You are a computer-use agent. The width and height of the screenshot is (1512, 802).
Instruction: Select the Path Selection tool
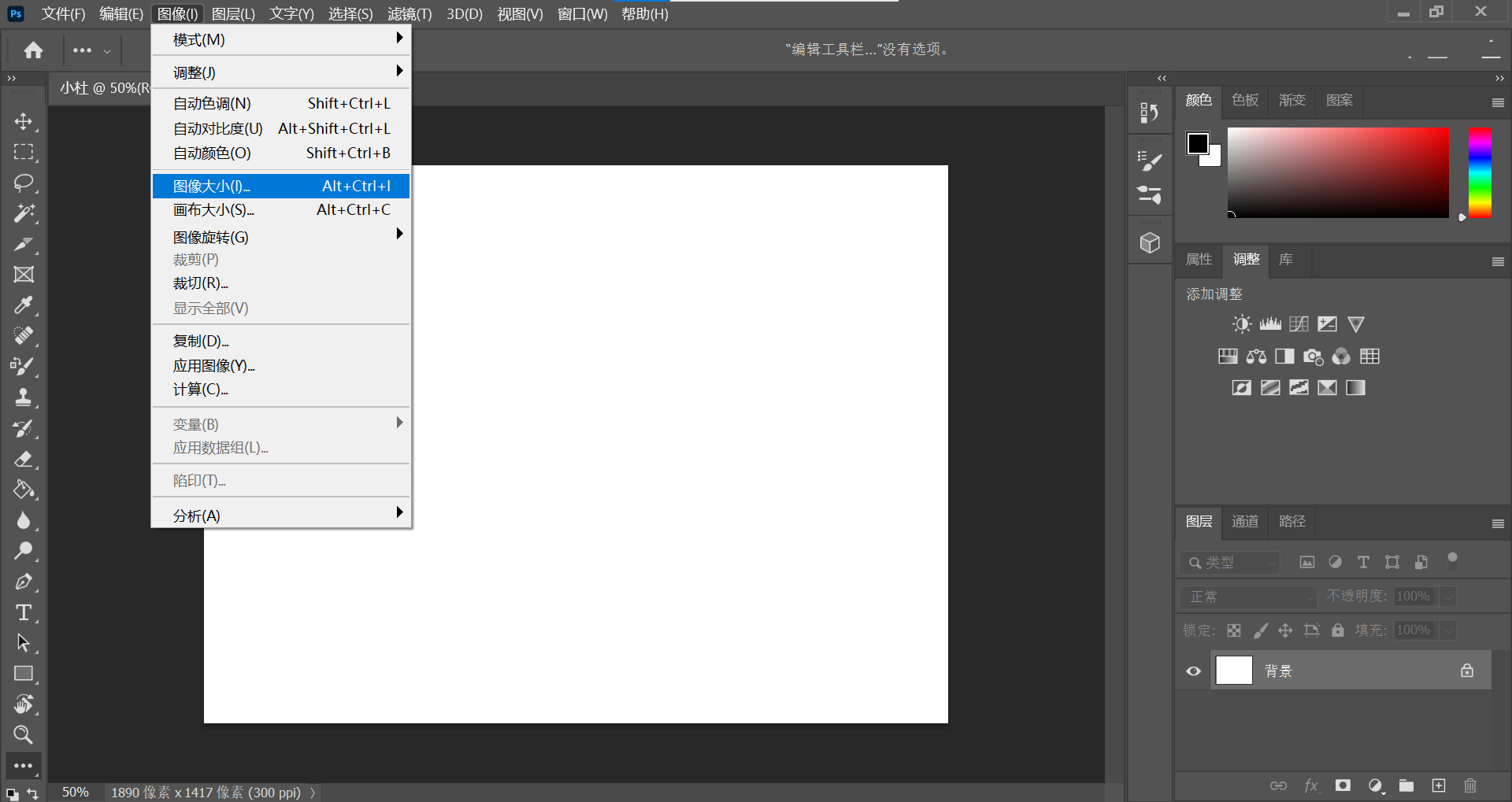click(x=24, y=643)
